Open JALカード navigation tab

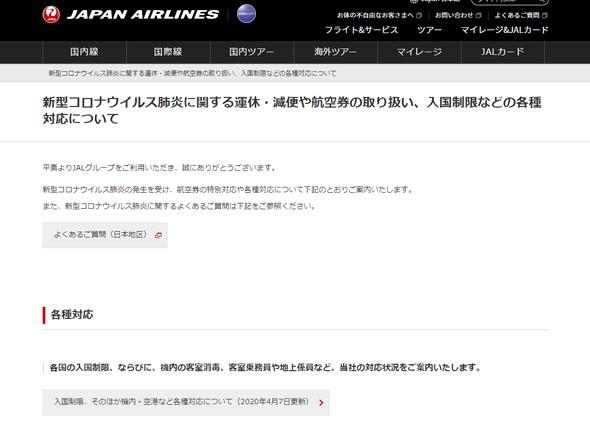[503, 52]
